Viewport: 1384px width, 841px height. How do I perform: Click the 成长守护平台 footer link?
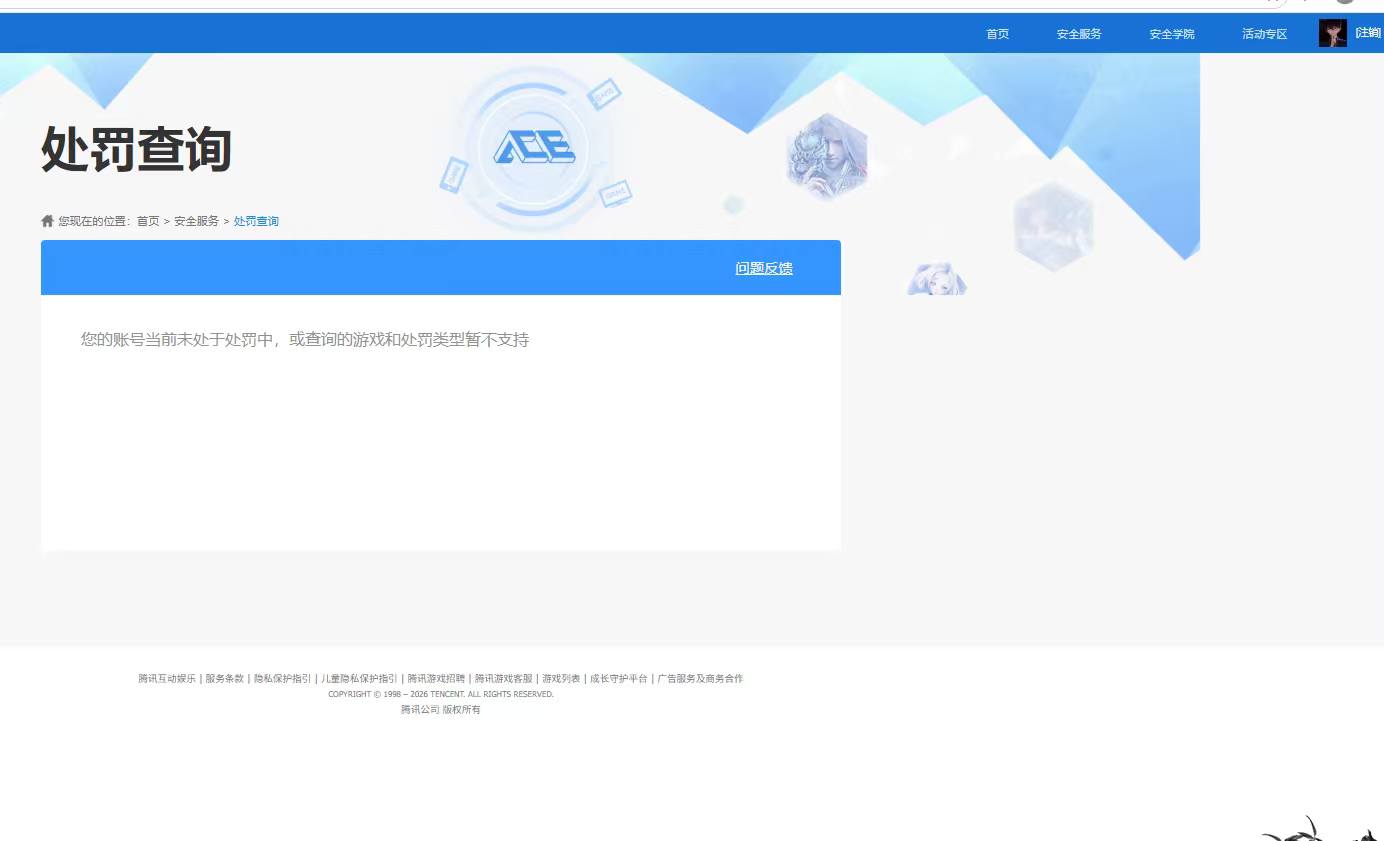tap(618, 678)
